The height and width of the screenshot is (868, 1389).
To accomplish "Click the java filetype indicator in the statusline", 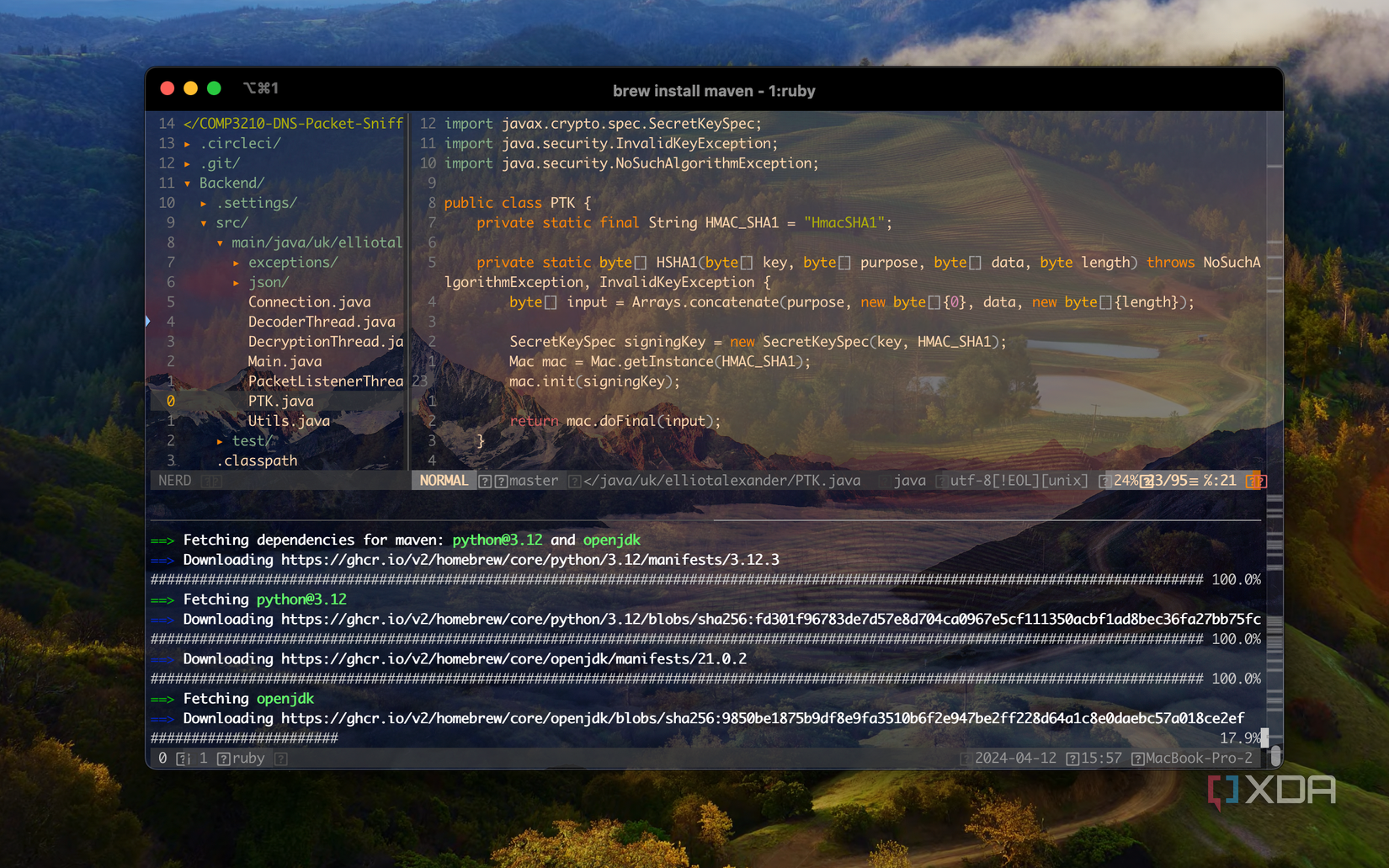I will point(910,480).
